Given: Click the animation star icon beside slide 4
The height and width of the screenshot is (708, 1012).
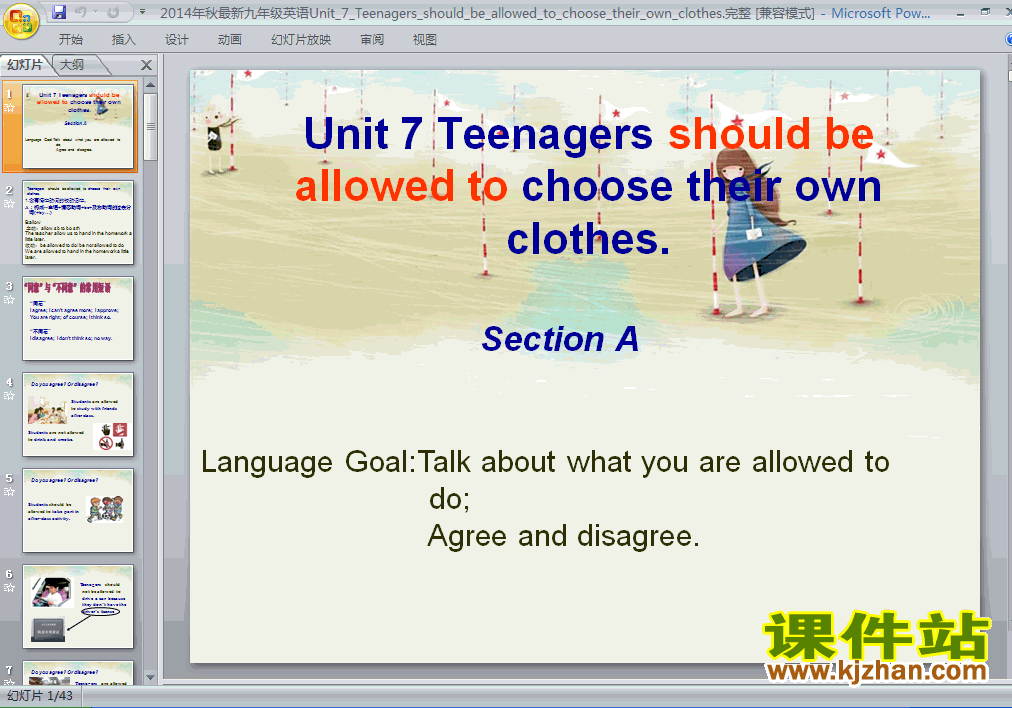Looking at the screenshot, I should tap(9, 396).
